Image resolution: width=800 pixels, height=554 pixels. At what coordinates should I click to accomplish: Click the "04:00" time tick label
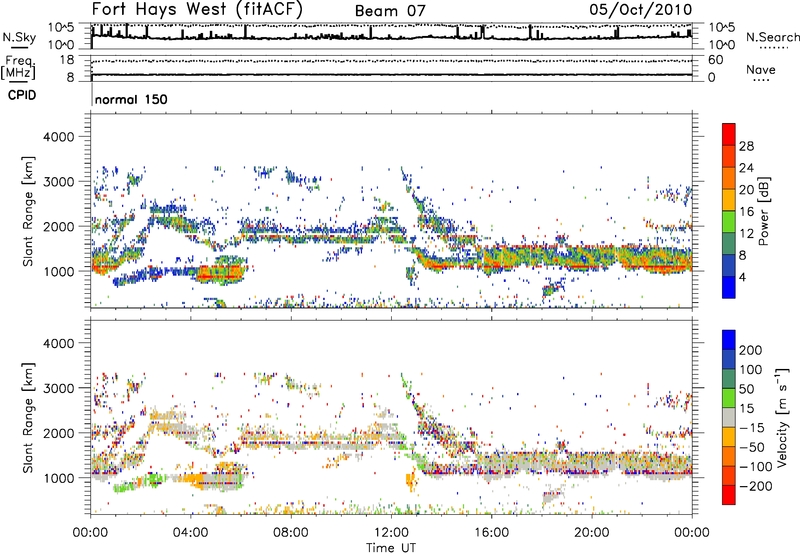pyautogui.click(x=190, y=533)
